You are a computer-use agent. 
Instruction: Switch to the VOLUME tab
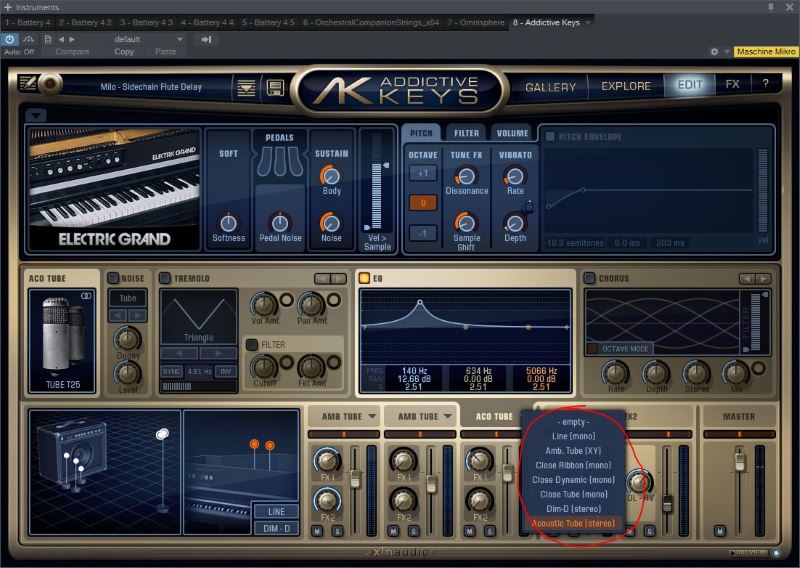click(x=512, y=133)
